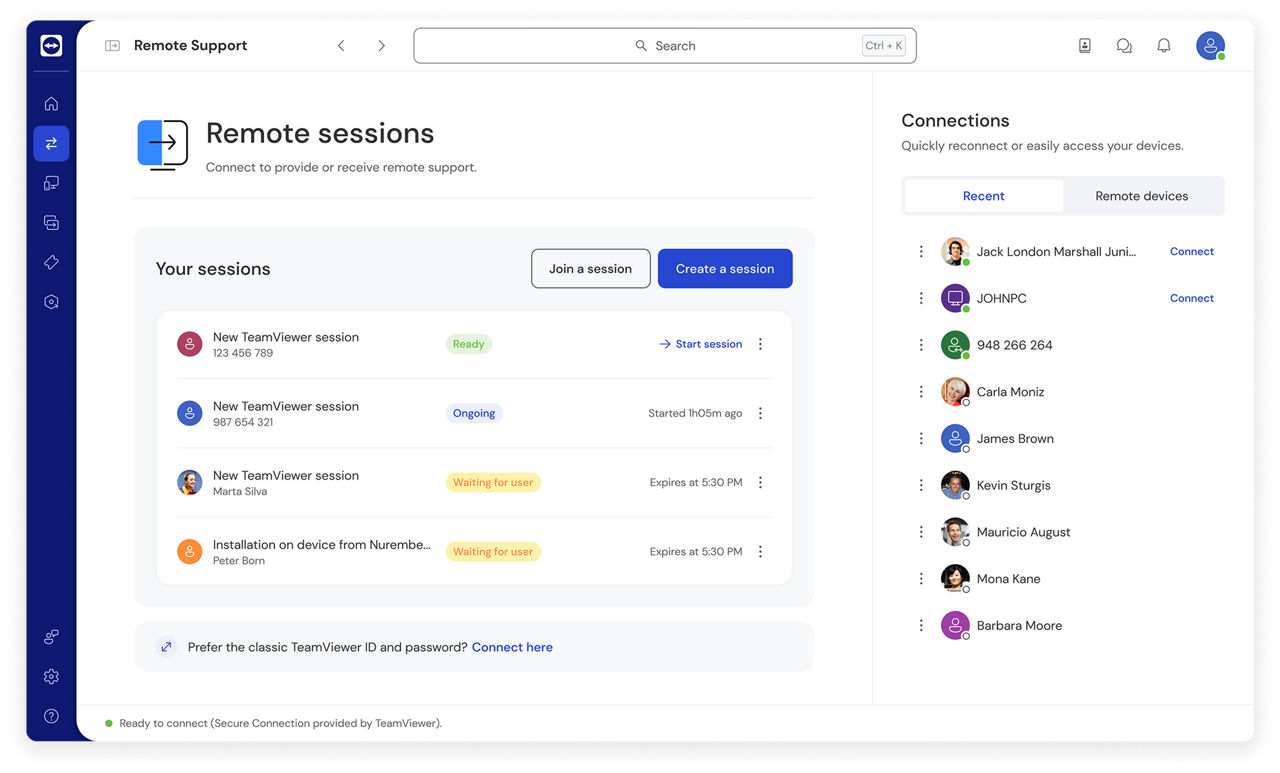This screenshot has height=773, width=1280.
Task: Open options menu for JOHNPC
Action: coord(921,298)
